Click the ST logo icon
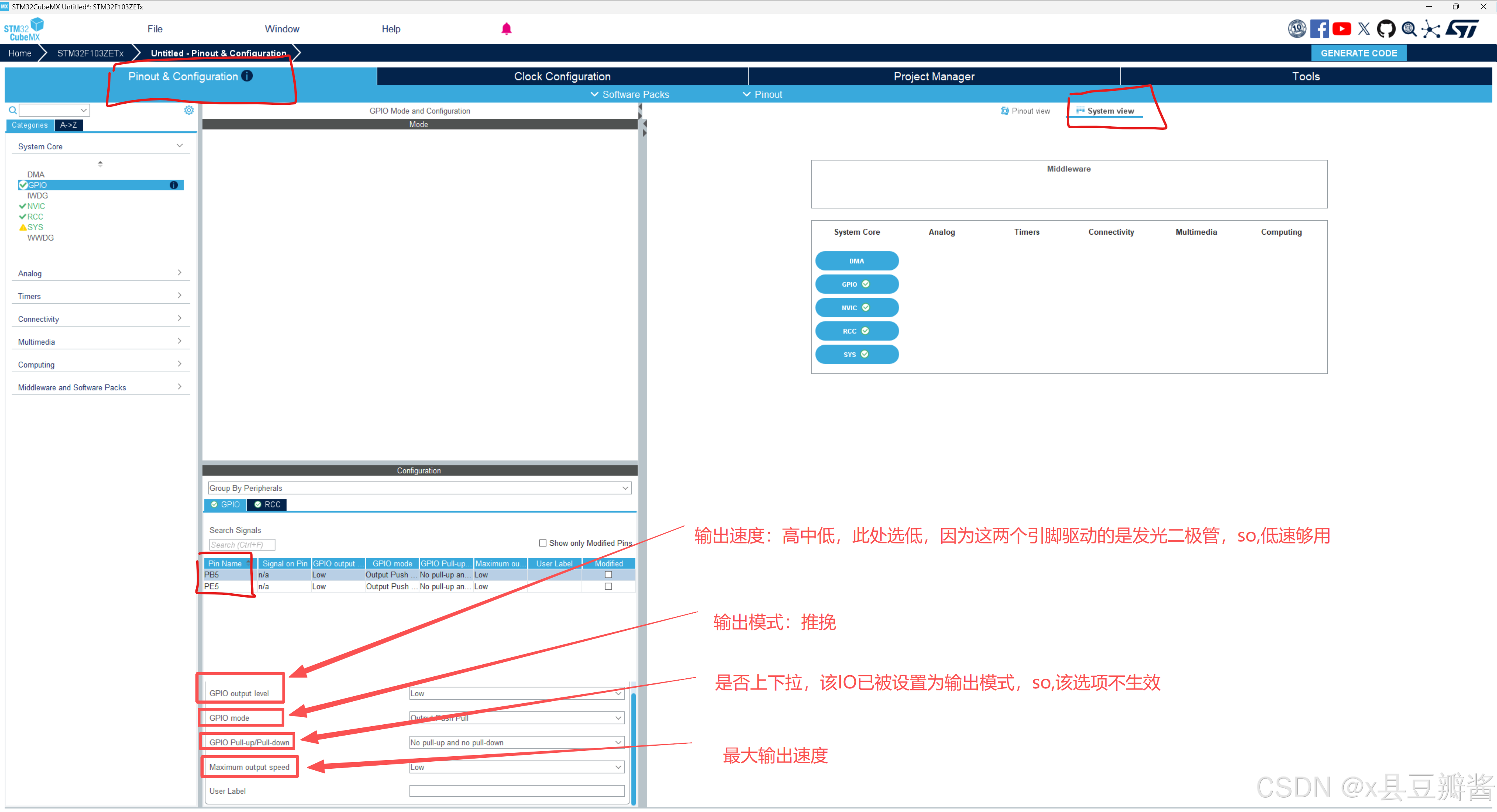This screenshot has height=812, width=1497. [x=1462, y=29]
